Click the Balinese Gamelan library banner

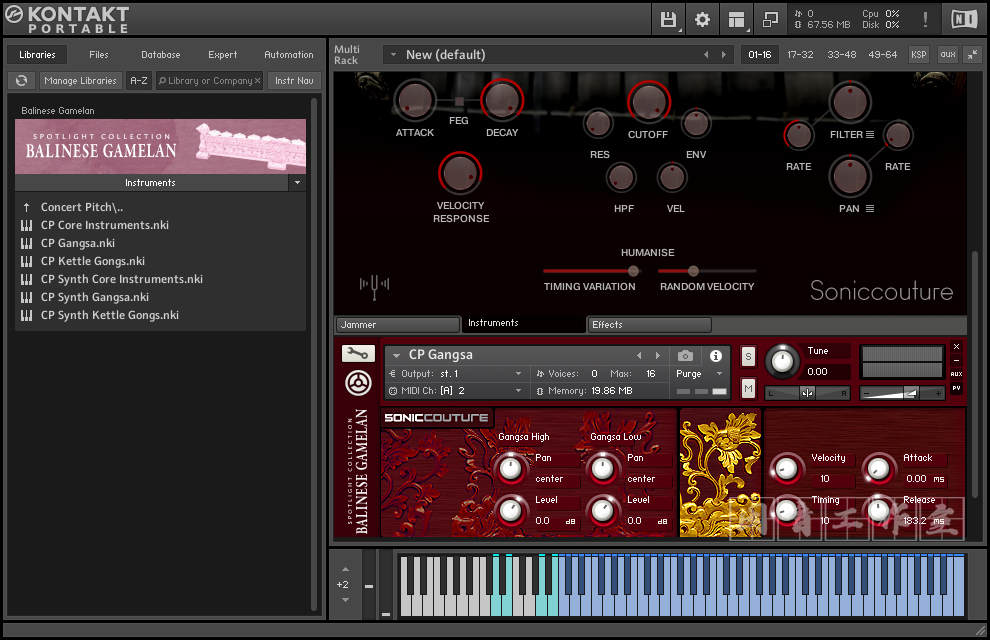coord(160,146)
